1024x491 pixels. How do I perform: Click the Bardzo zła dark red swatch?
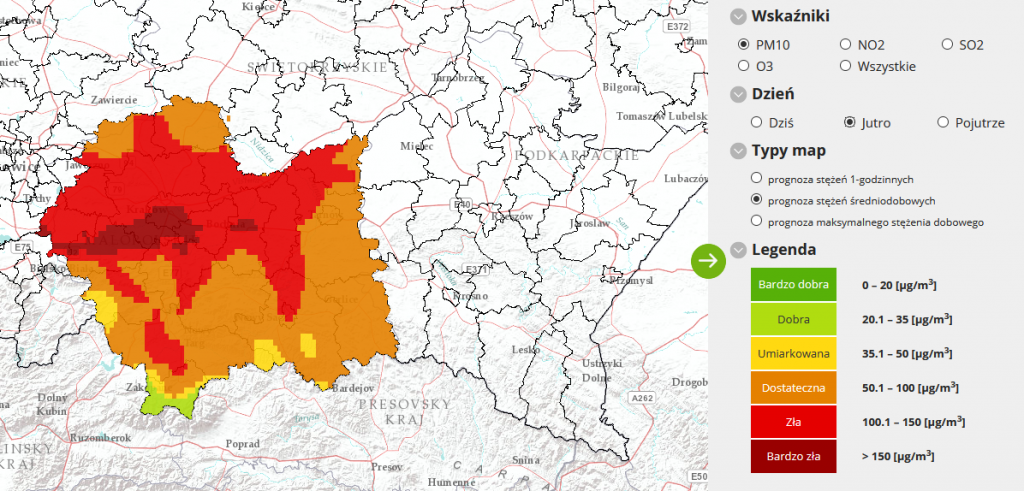pyautogui.click(x=793, y=456)
